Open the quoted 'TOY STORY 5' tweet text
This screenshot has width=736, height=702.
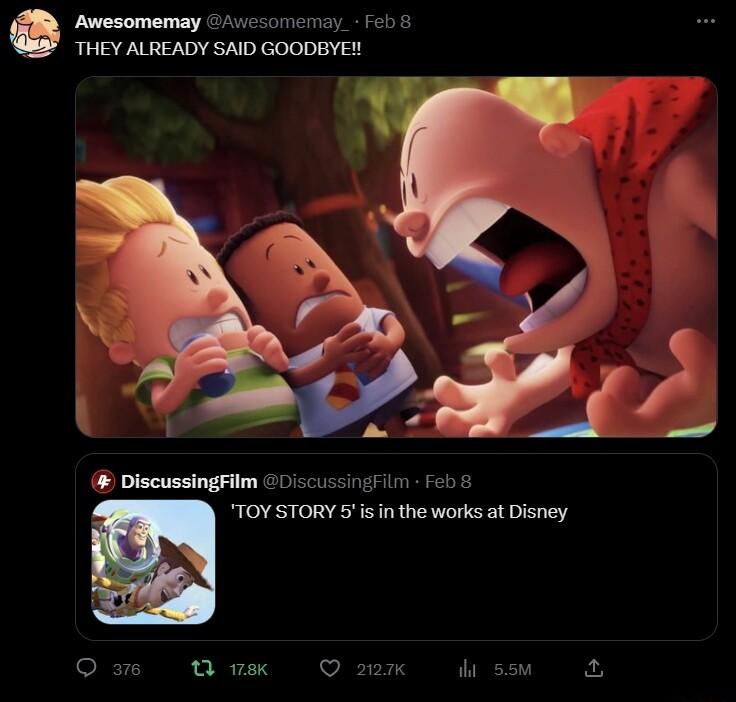(398, 512)
